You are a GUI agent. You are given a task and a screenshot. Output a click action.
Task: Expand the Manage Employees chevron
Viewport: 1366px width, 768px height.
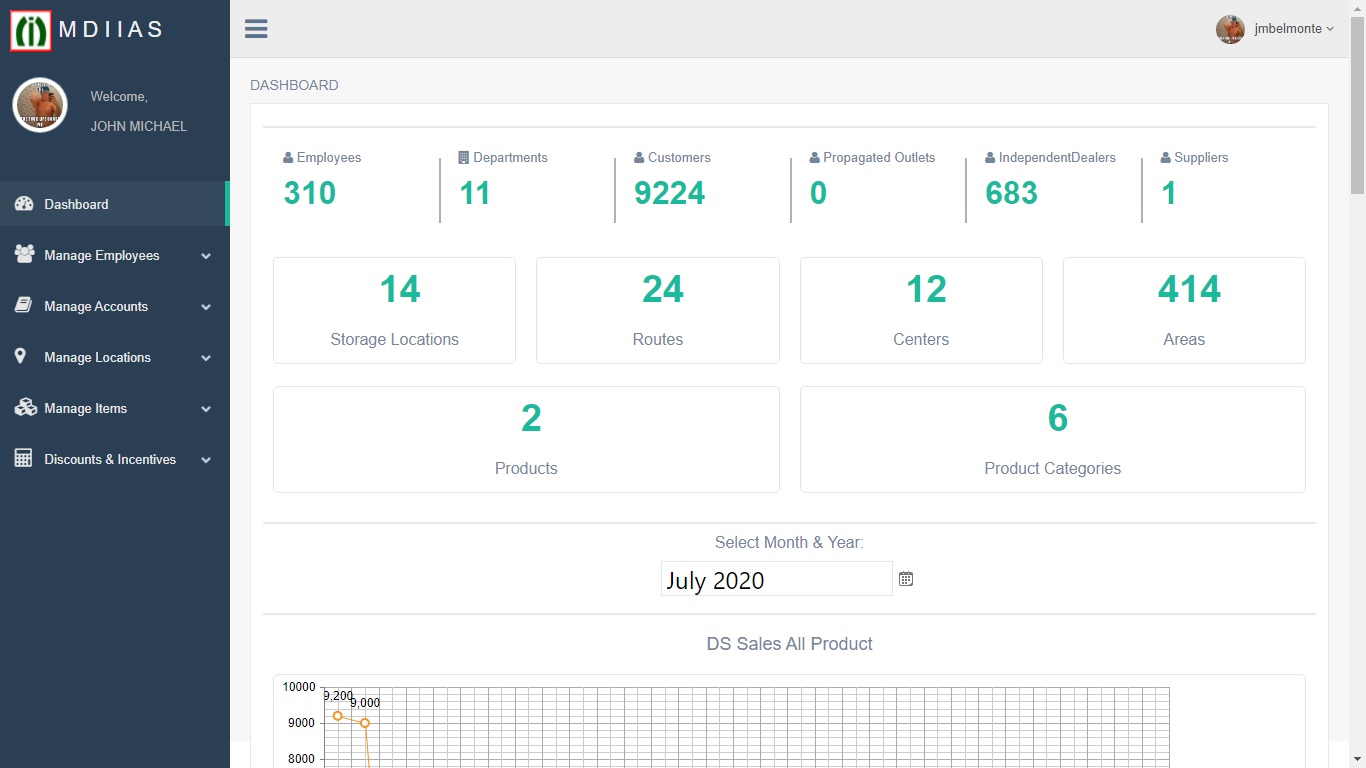click(206, 256)
